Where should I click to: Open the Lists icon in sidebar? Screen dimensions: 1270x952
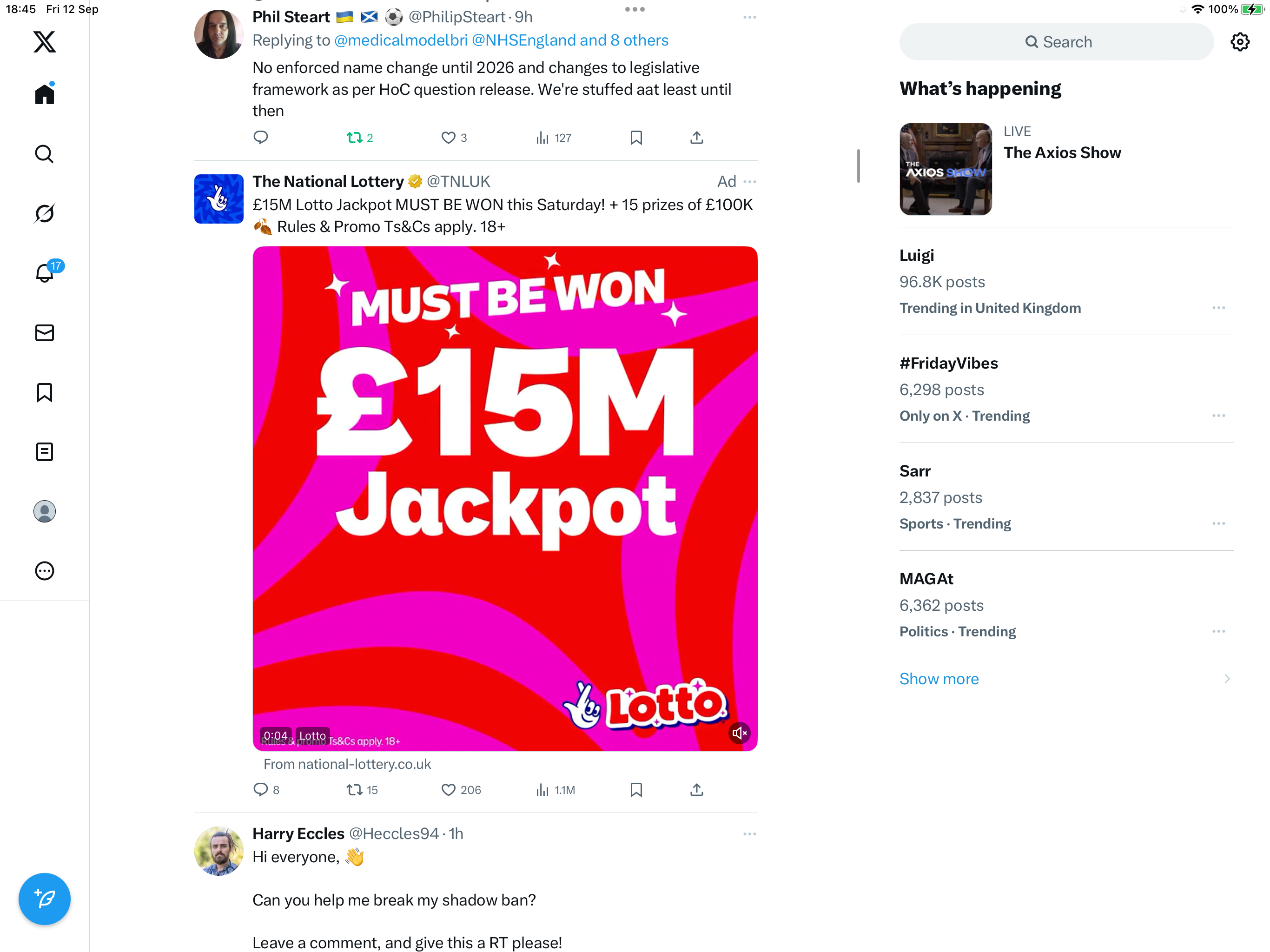[44, 452]
